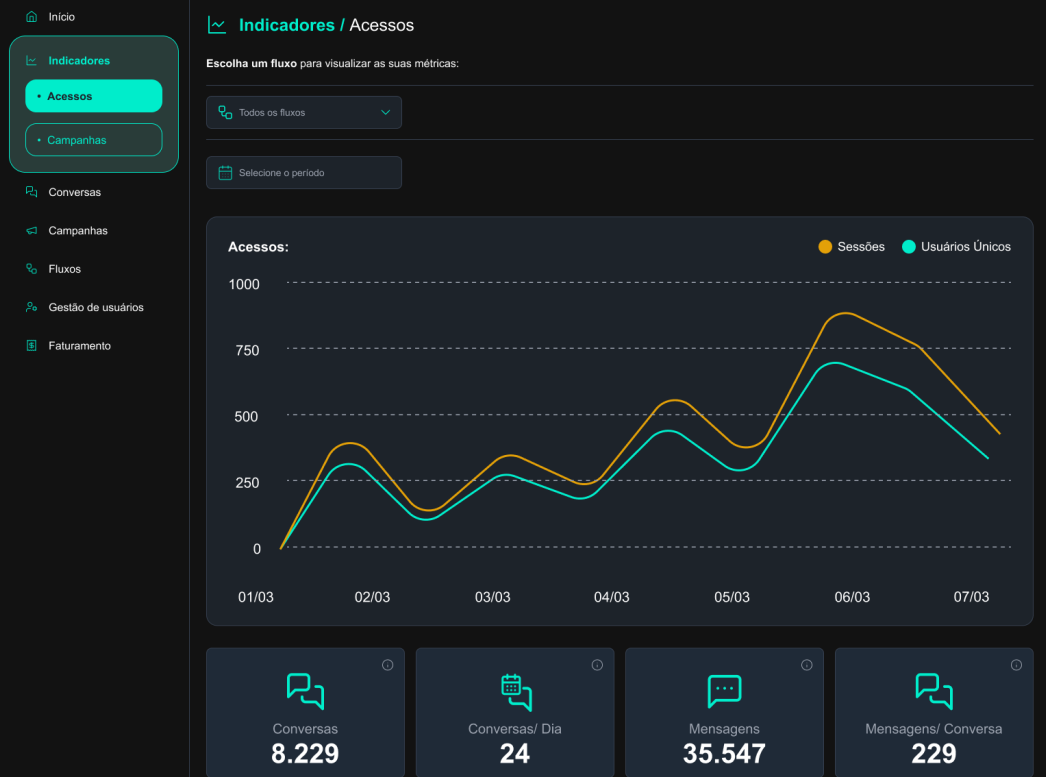The height and width of the screenshot is (777, 1046).
Task: Select the Conversas chat bubble icon
Action: click(31, 191)
